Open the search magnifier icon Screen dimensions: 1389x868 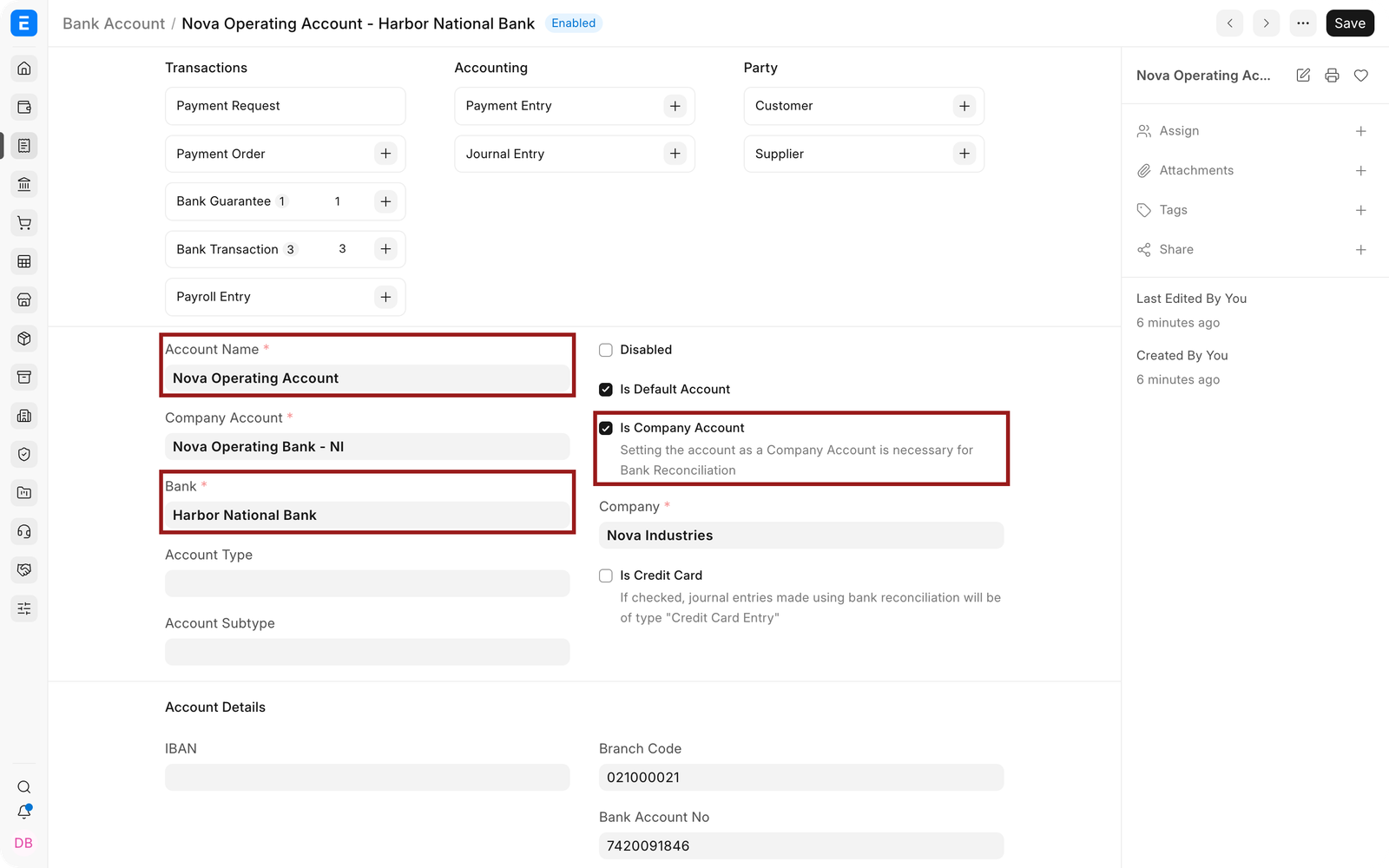[24, 787]
